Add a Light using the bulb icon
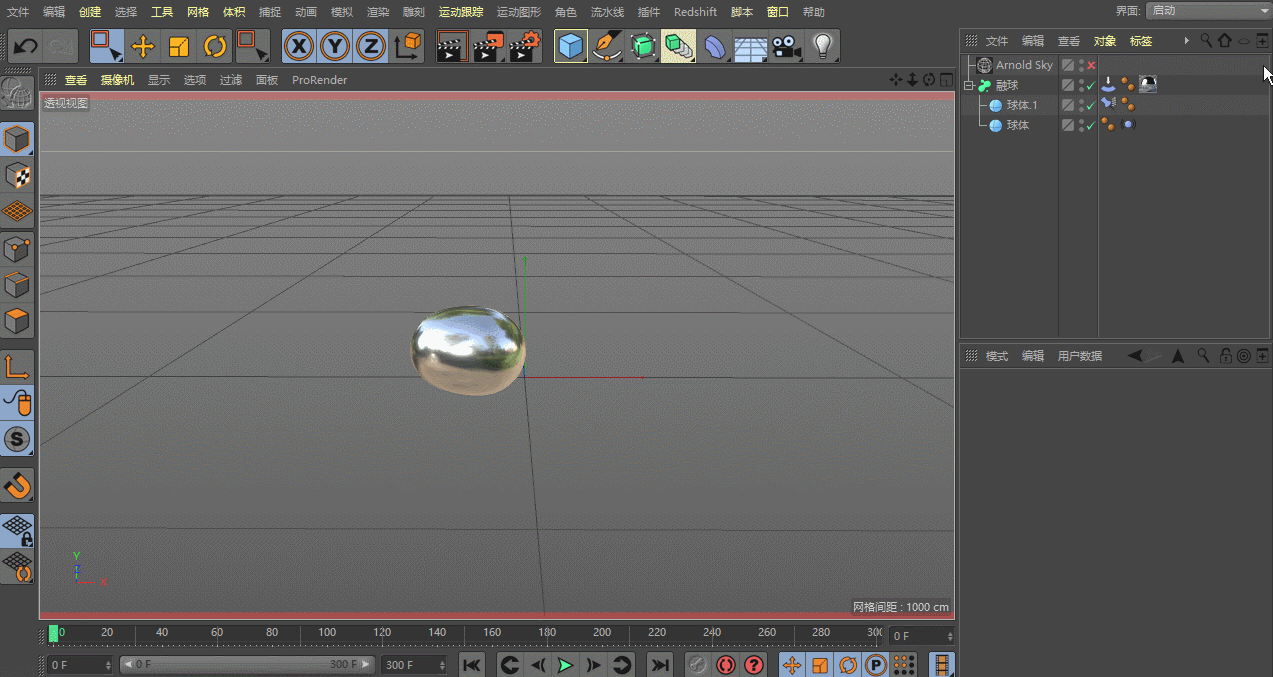The image size is (1273, 677). tap(822, 47)
